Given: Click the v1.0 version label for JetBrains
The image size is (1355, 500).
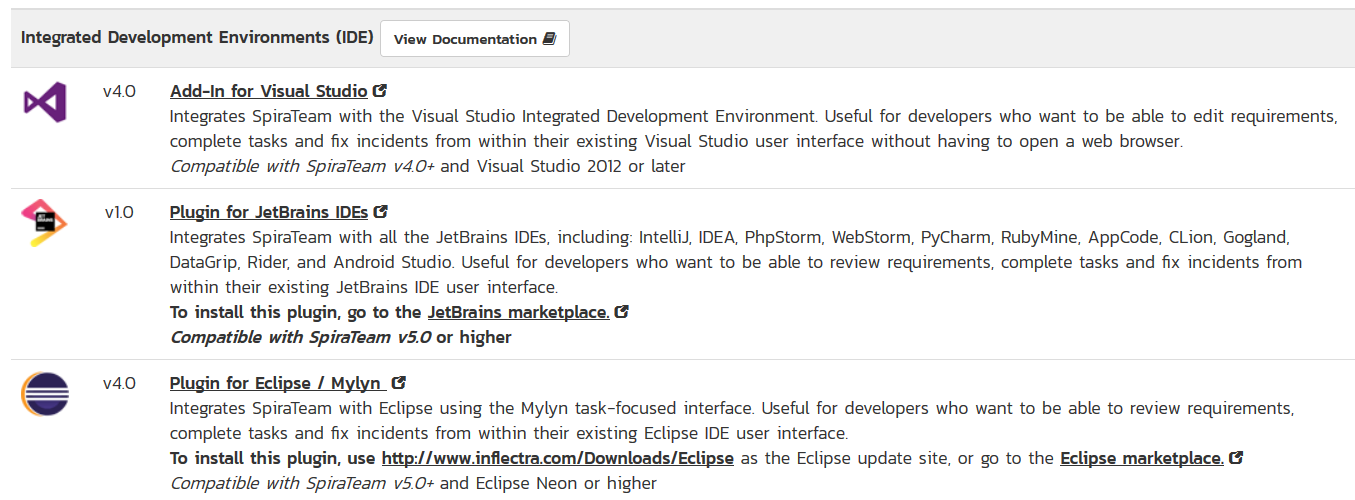Looking at the screenshot, I should click(x=119, y=212).
